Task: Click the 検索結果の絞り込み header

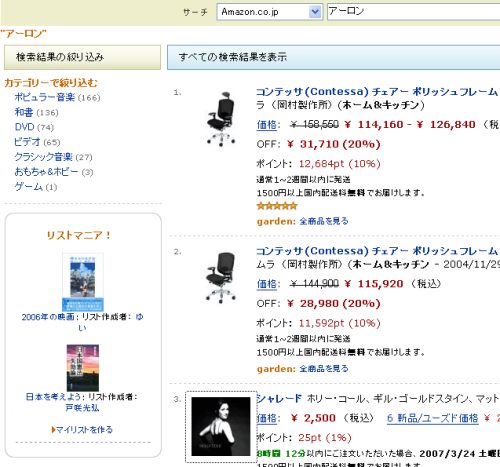Action: tap(82, 57)
